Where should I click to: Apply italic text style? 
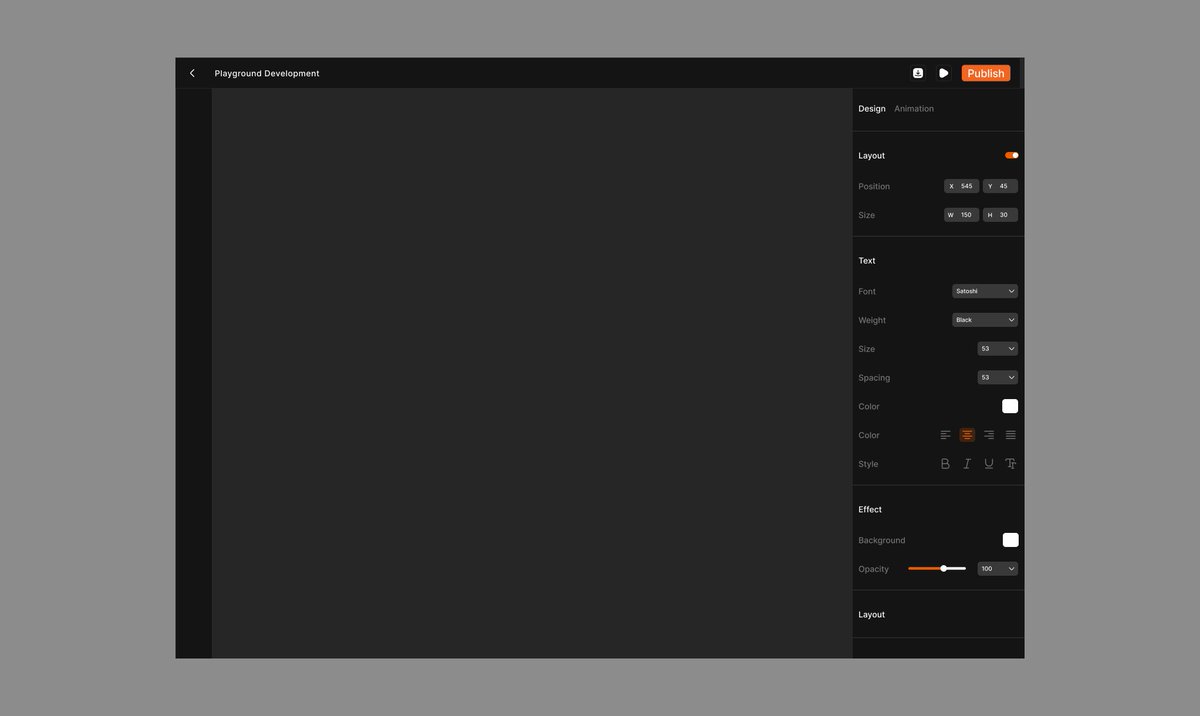(967, 464)
